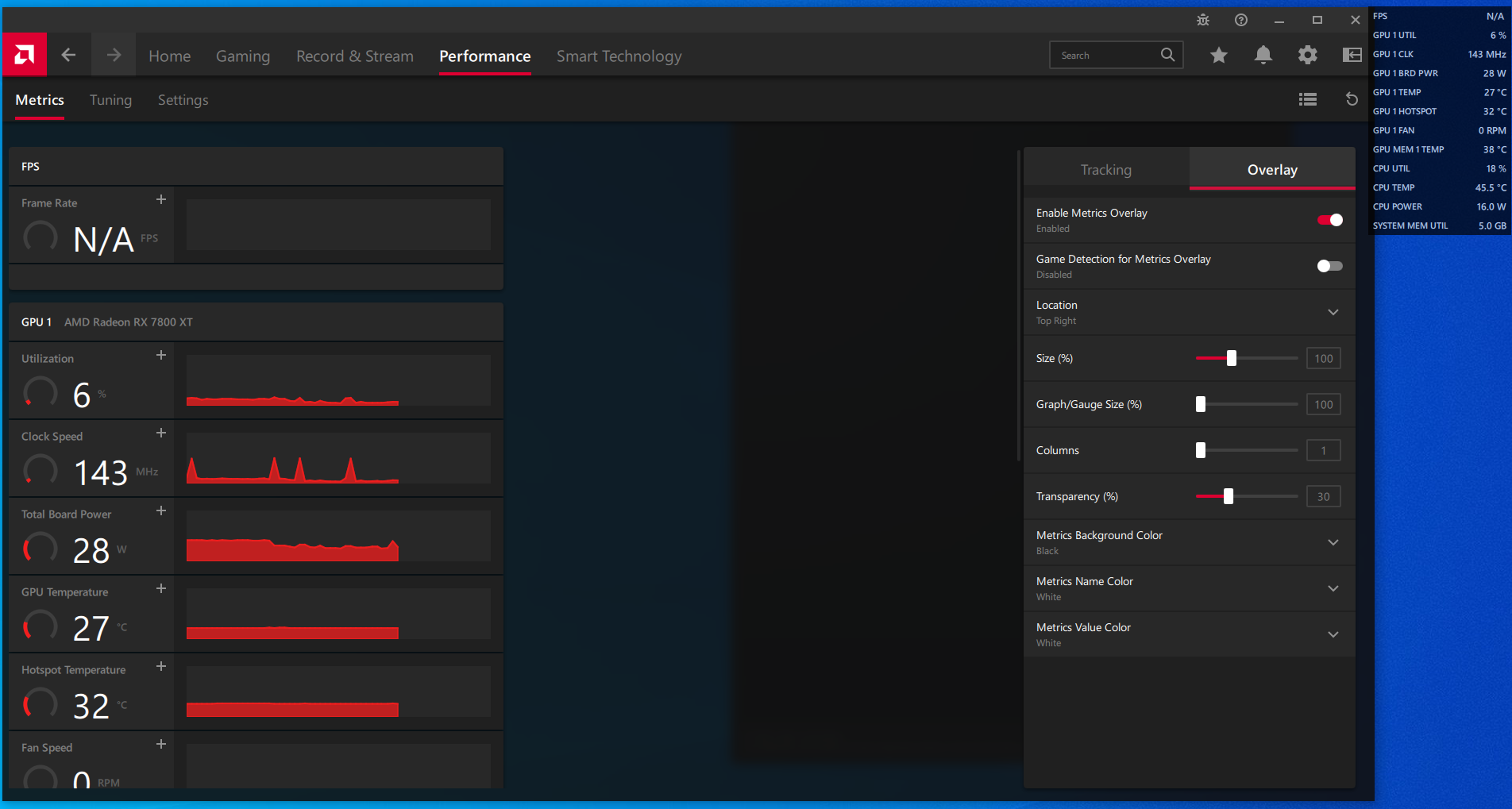The height and width of the screenshot is (809, 1512).
Task: Click the FPS section header
Action: tap(256, 166)
